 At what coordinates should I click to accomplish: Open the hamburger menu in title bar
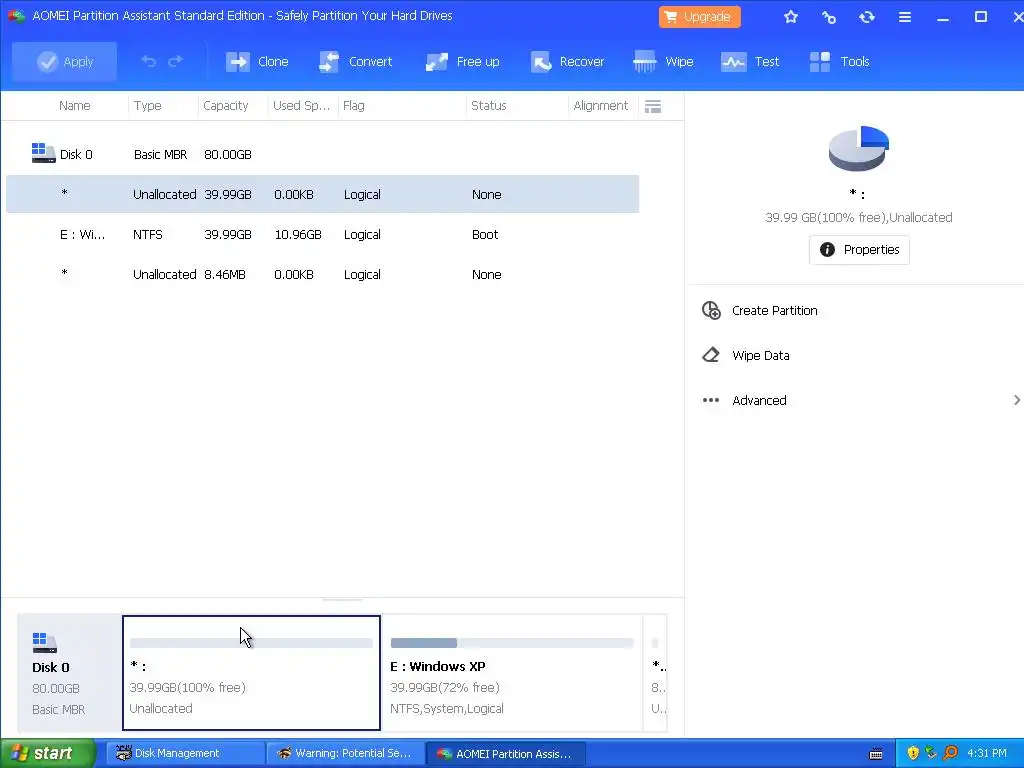pyautogui.click(x=904, y=17)
